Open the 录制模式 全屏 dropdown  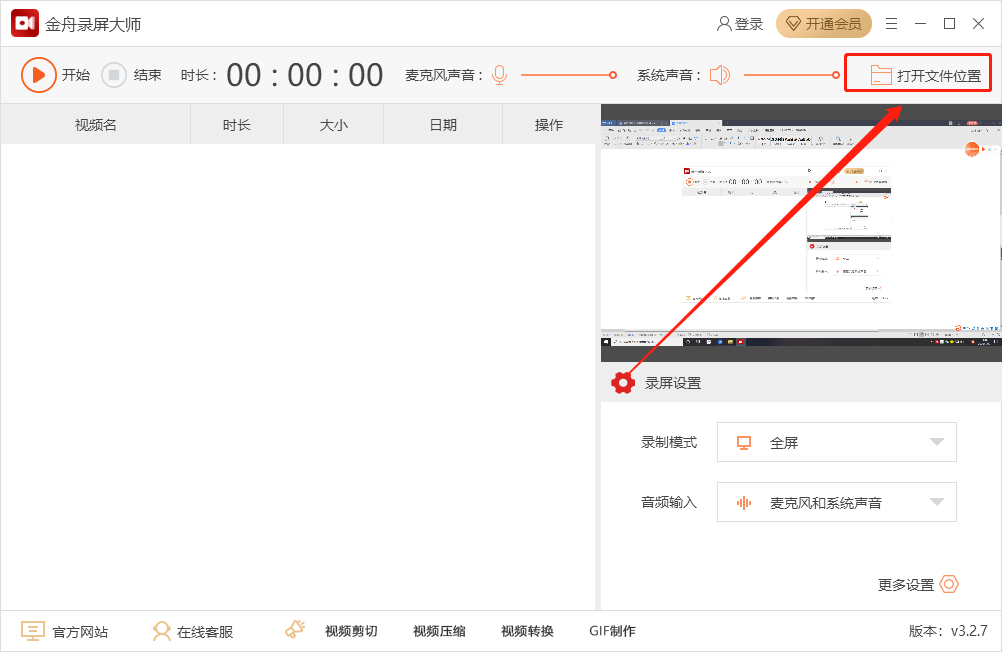coord(836,442)
